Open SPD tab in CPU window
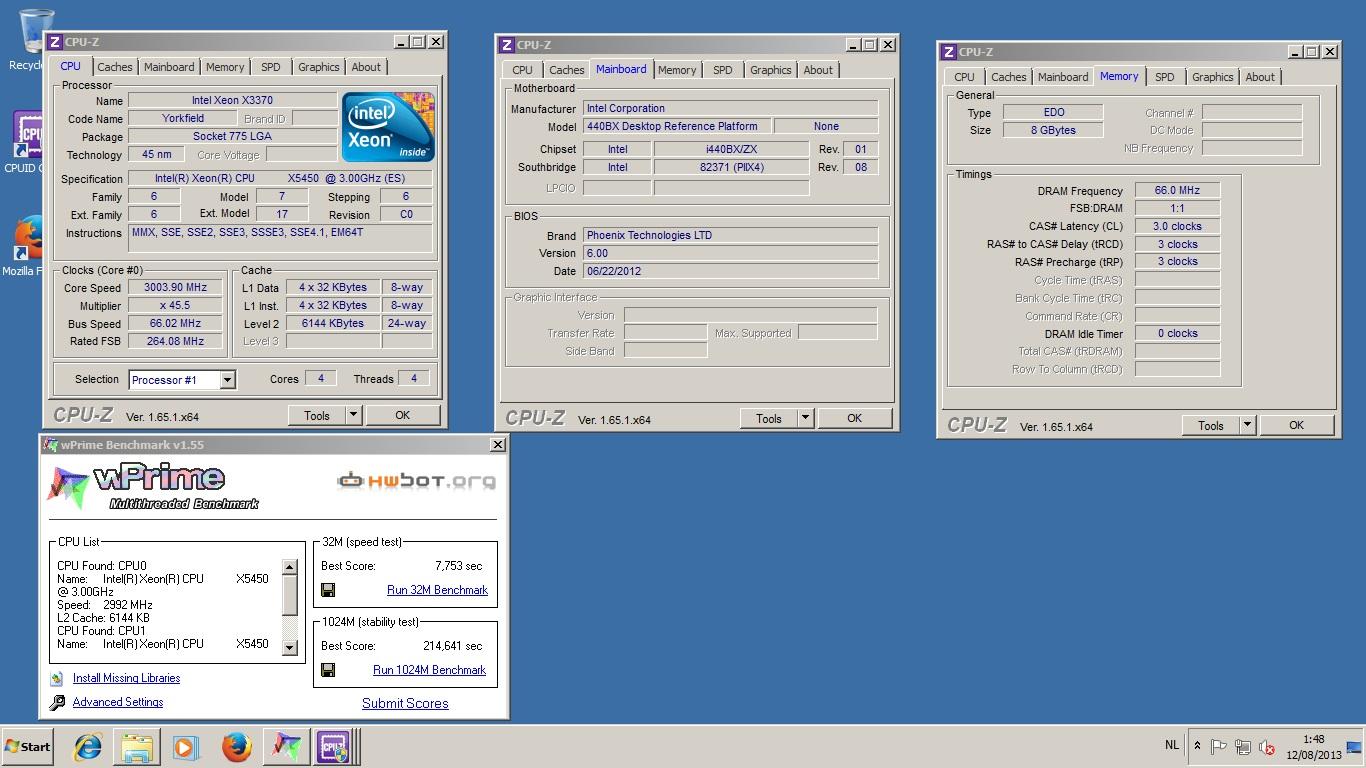This screenshot has width=1366, height=768. click(x=271, y=67)
